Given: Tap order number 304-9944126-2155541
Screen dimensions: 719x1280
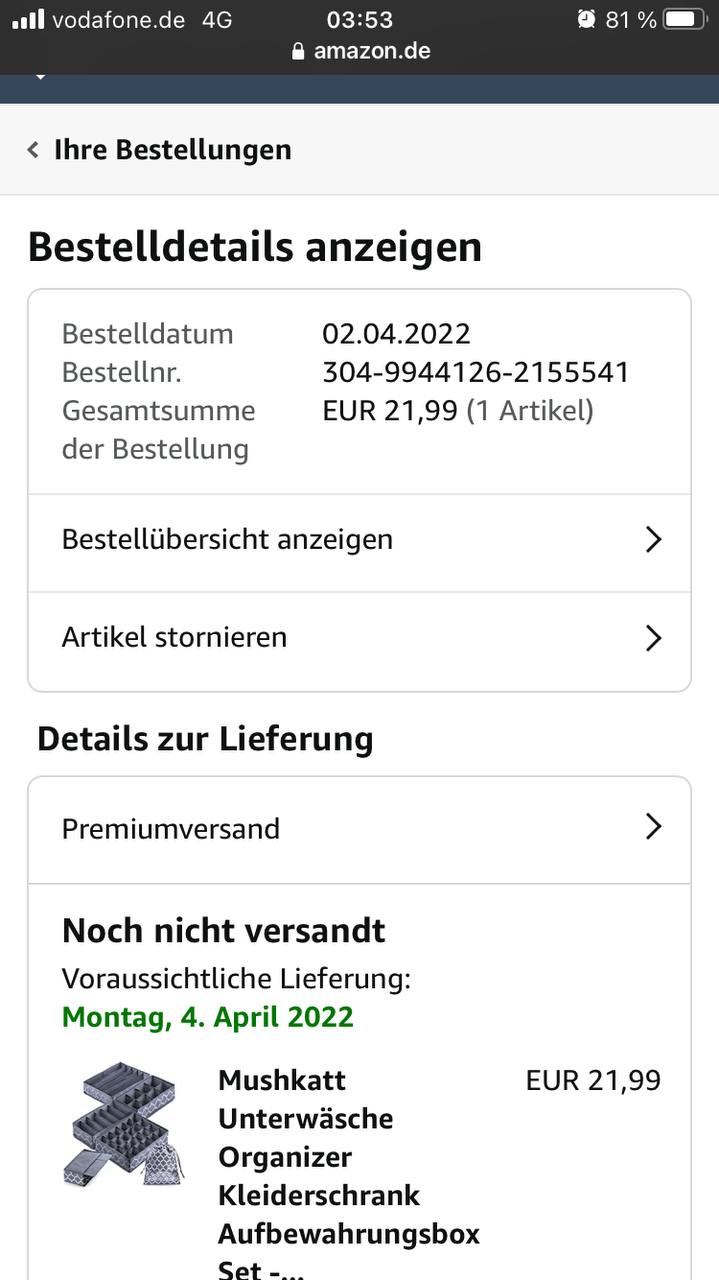Looking at the screenshot, I should pos(475,372).
